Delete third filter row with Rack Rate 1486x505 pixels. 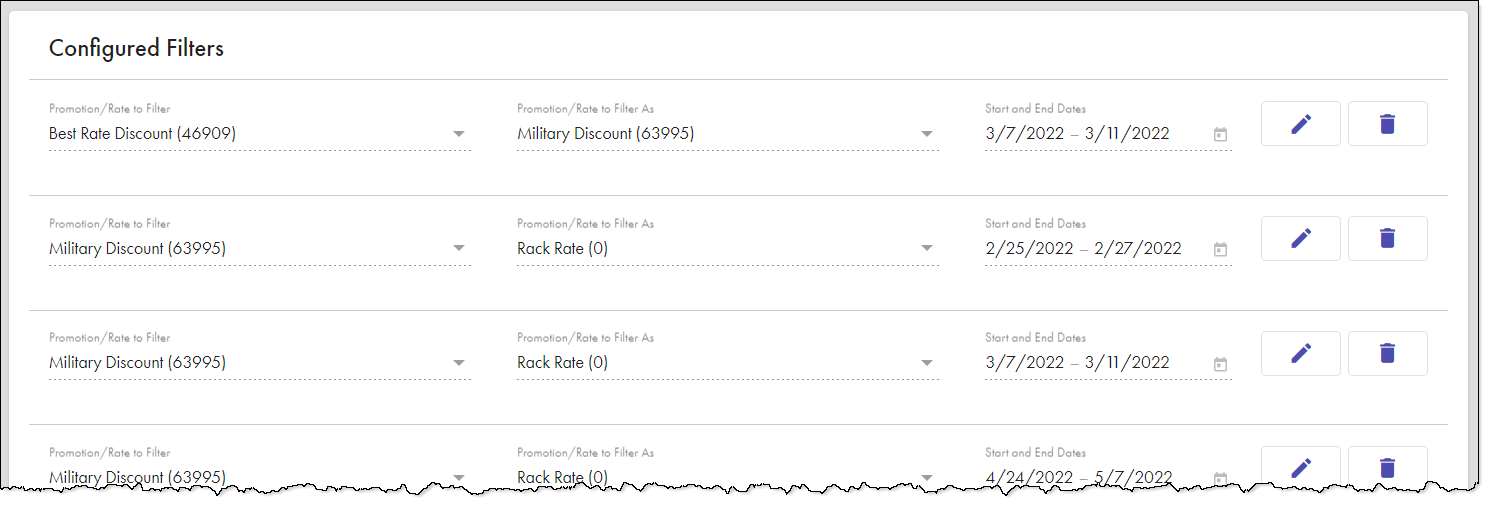point(1387,353)
